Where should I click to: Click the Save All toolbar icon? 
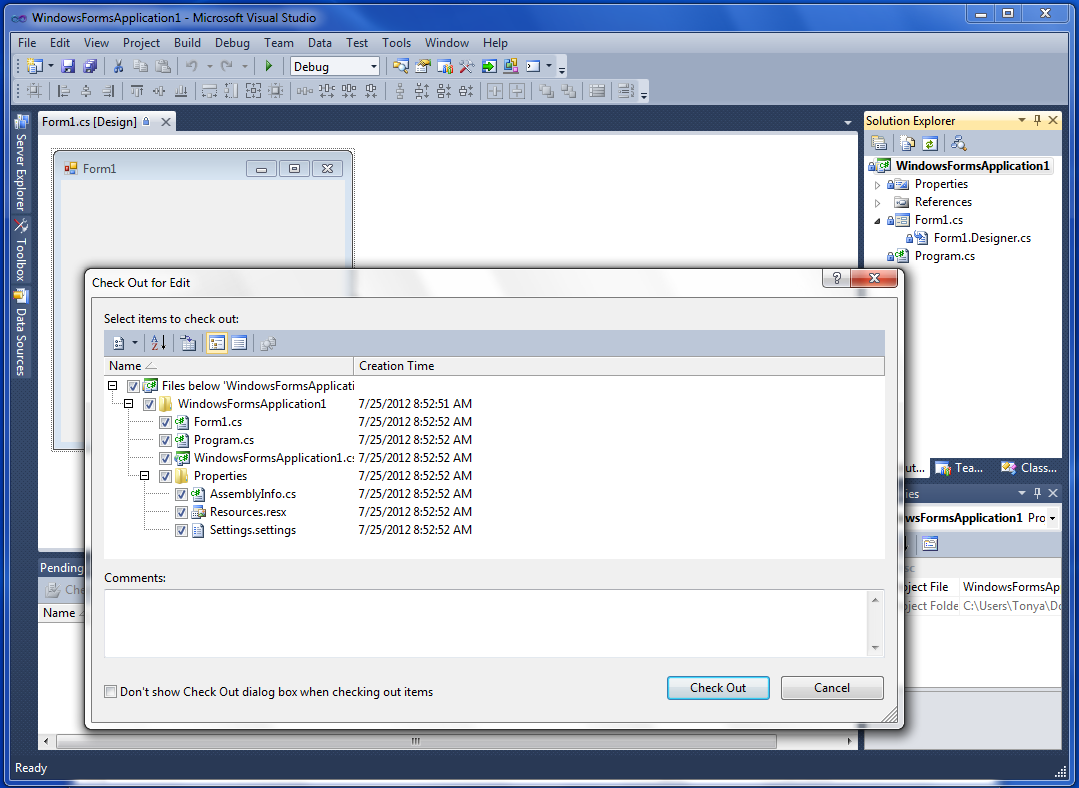[90, 66]
